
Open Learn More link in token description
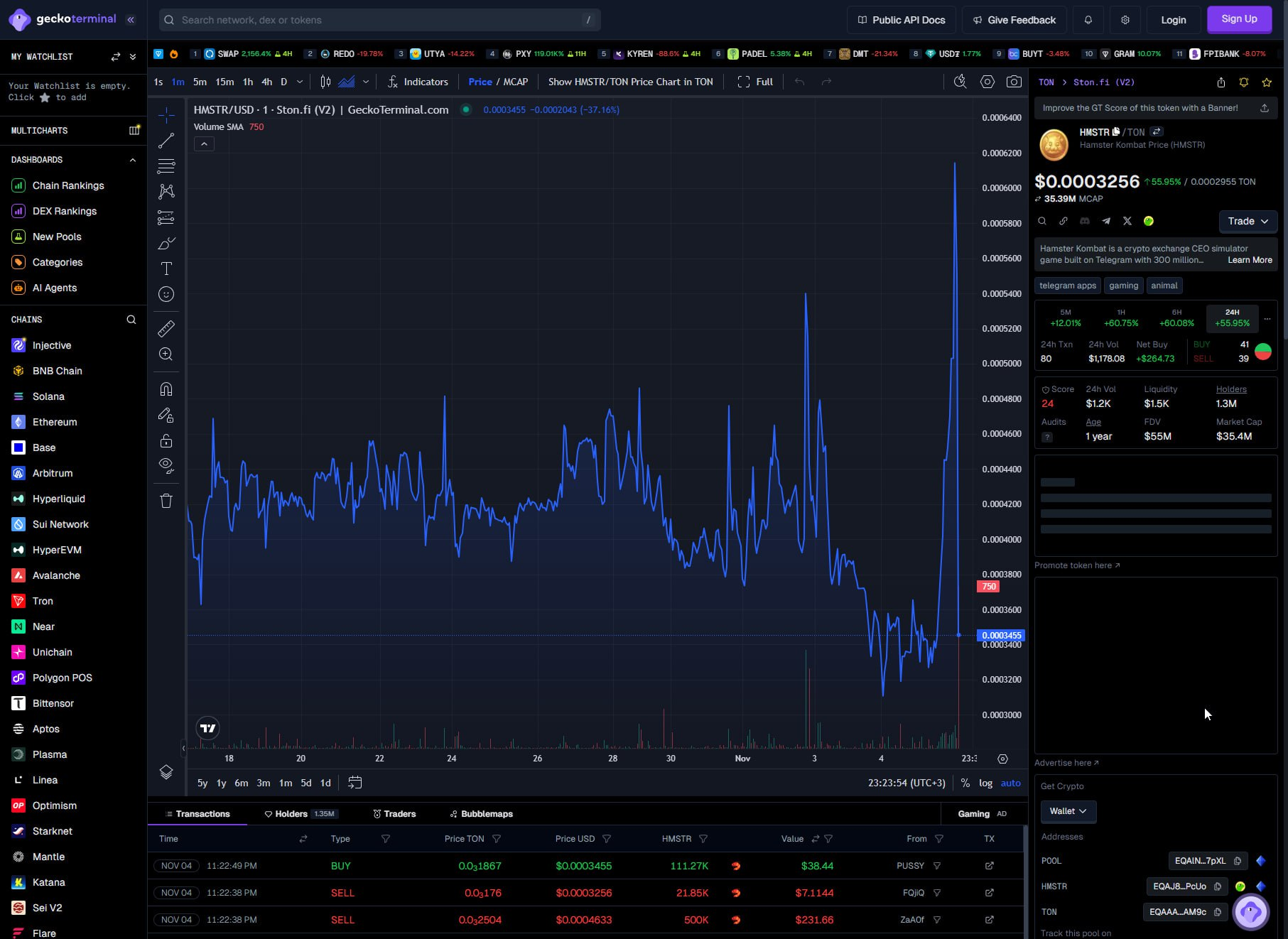pos(1250,260)
